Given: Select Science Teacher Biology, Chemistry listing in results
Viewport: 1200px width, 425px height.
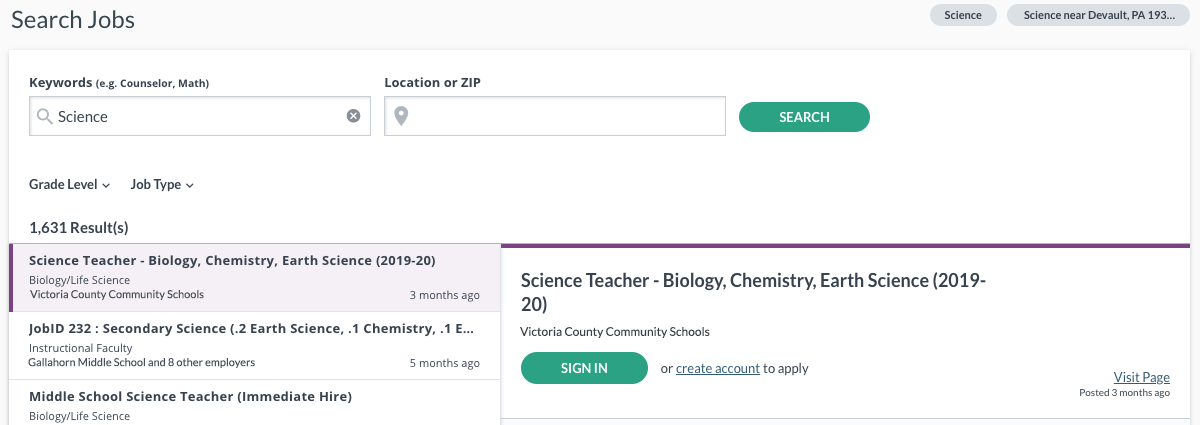Looking at the screenshot, I should (255, 277).
